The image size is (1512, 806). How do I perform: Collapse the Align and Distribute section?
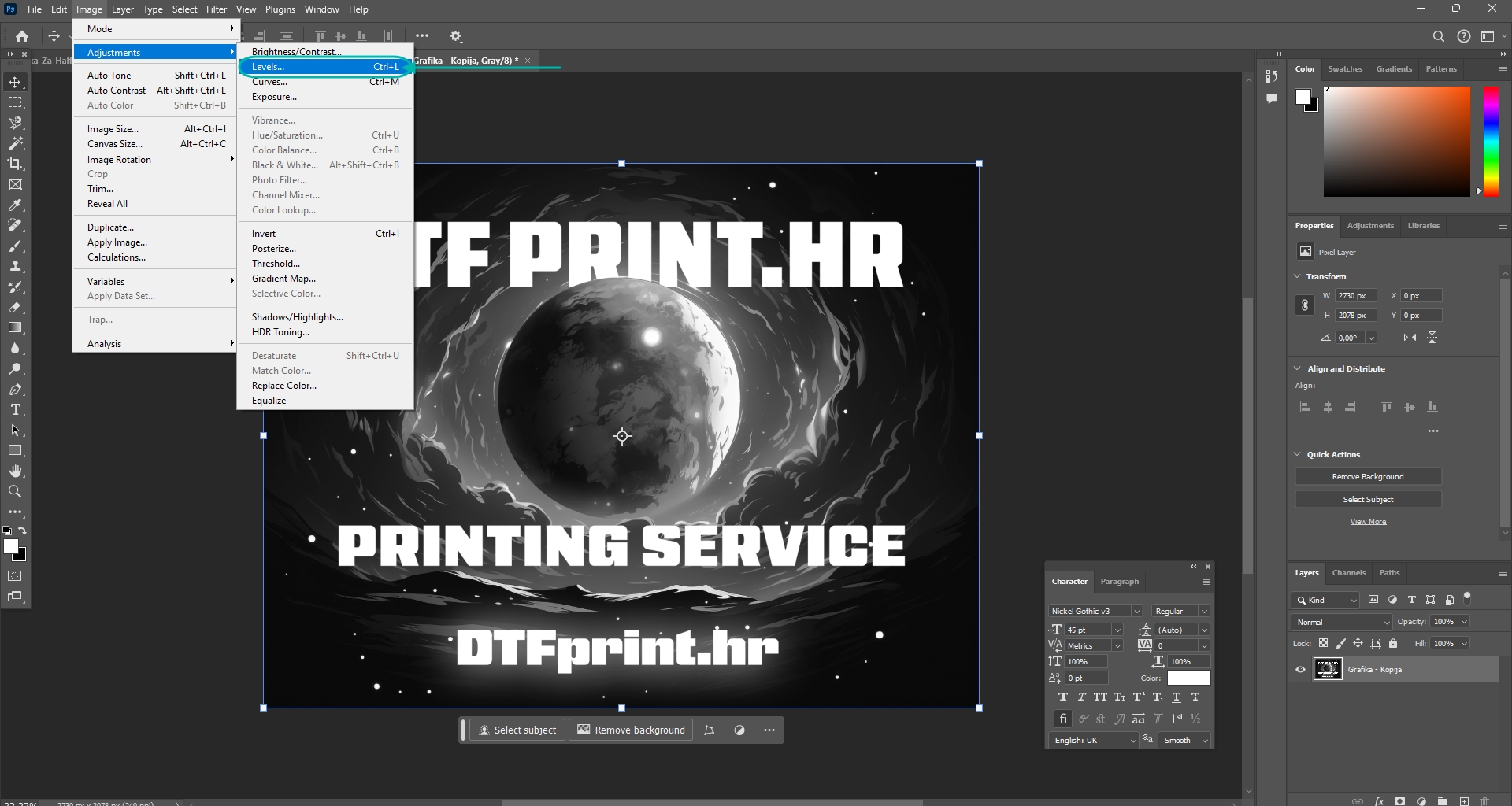click(x=1297, y=368)
